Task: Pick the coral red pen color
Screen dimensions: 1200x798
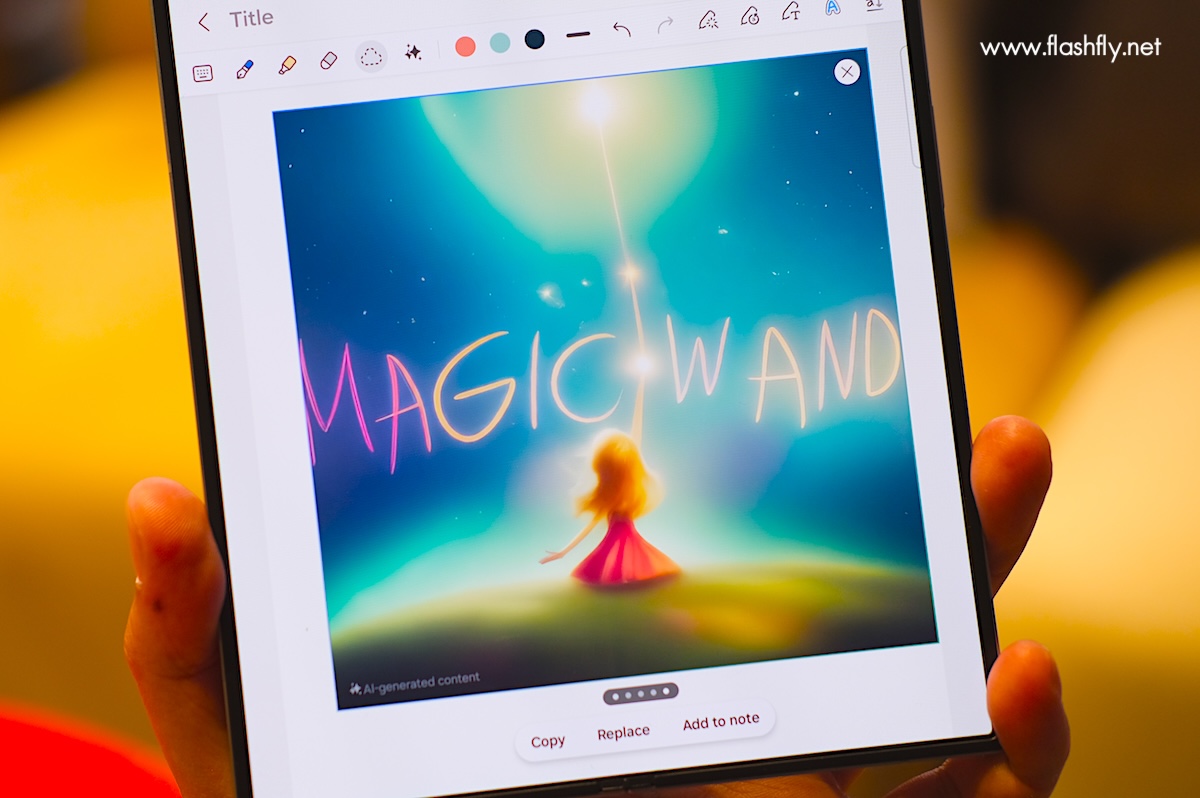Action: coord(465,46)
